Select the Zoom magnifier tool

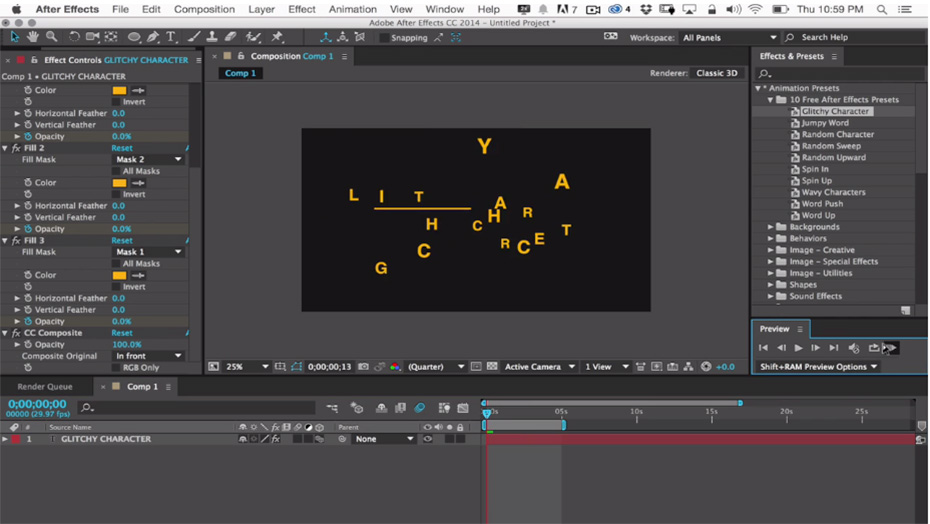50,37
